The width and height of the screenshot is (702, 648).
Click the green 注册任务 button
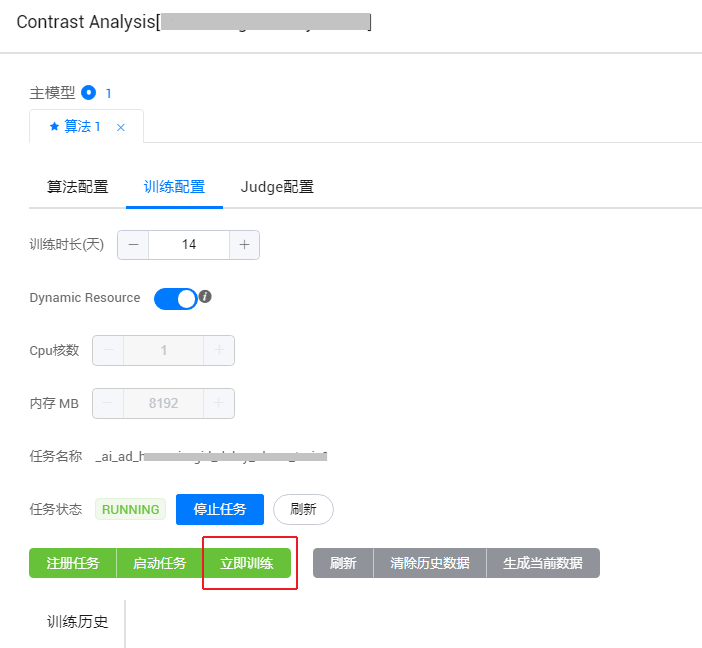[73, 563]
